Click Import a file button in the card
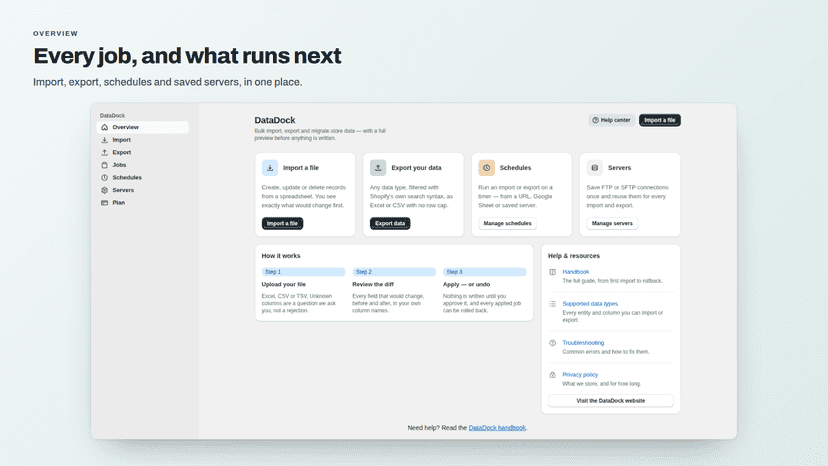Image resolution: width=828 pixels, height=466 pixels. point(282,223)
